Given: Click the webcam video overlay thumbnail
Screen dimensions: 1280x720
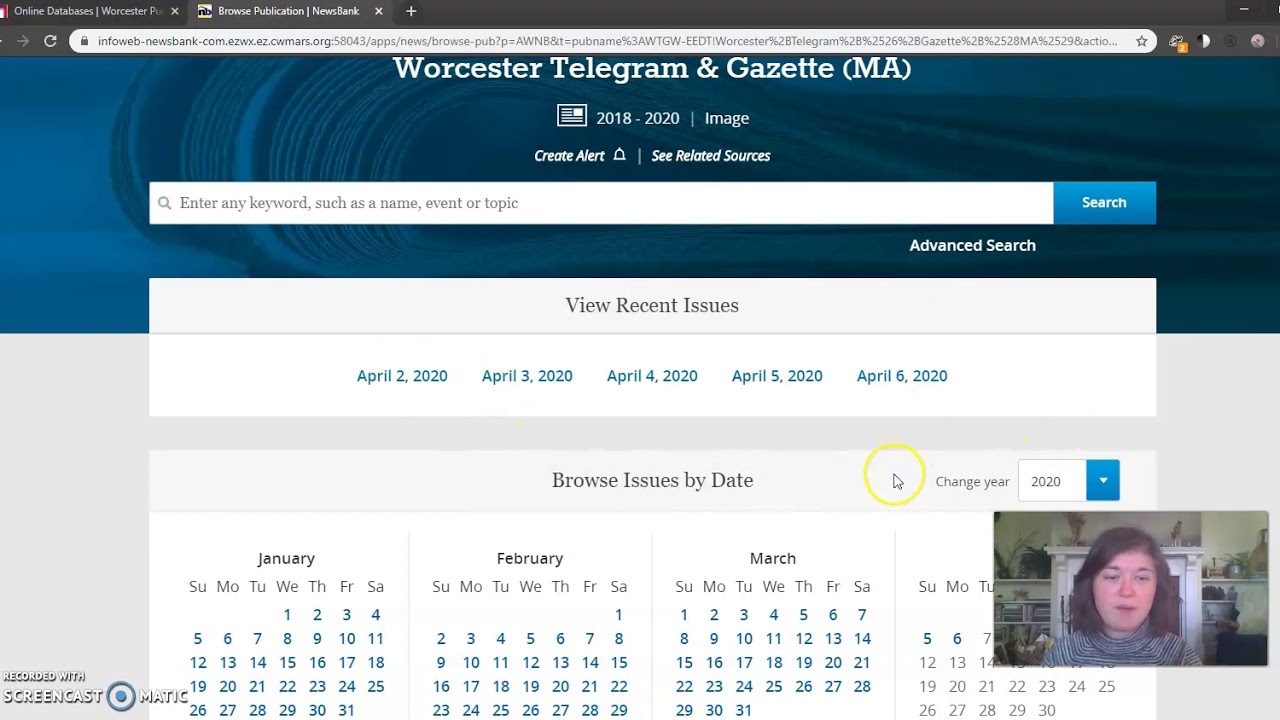Looking at the screenshot, I should [x=1131, y=589].
